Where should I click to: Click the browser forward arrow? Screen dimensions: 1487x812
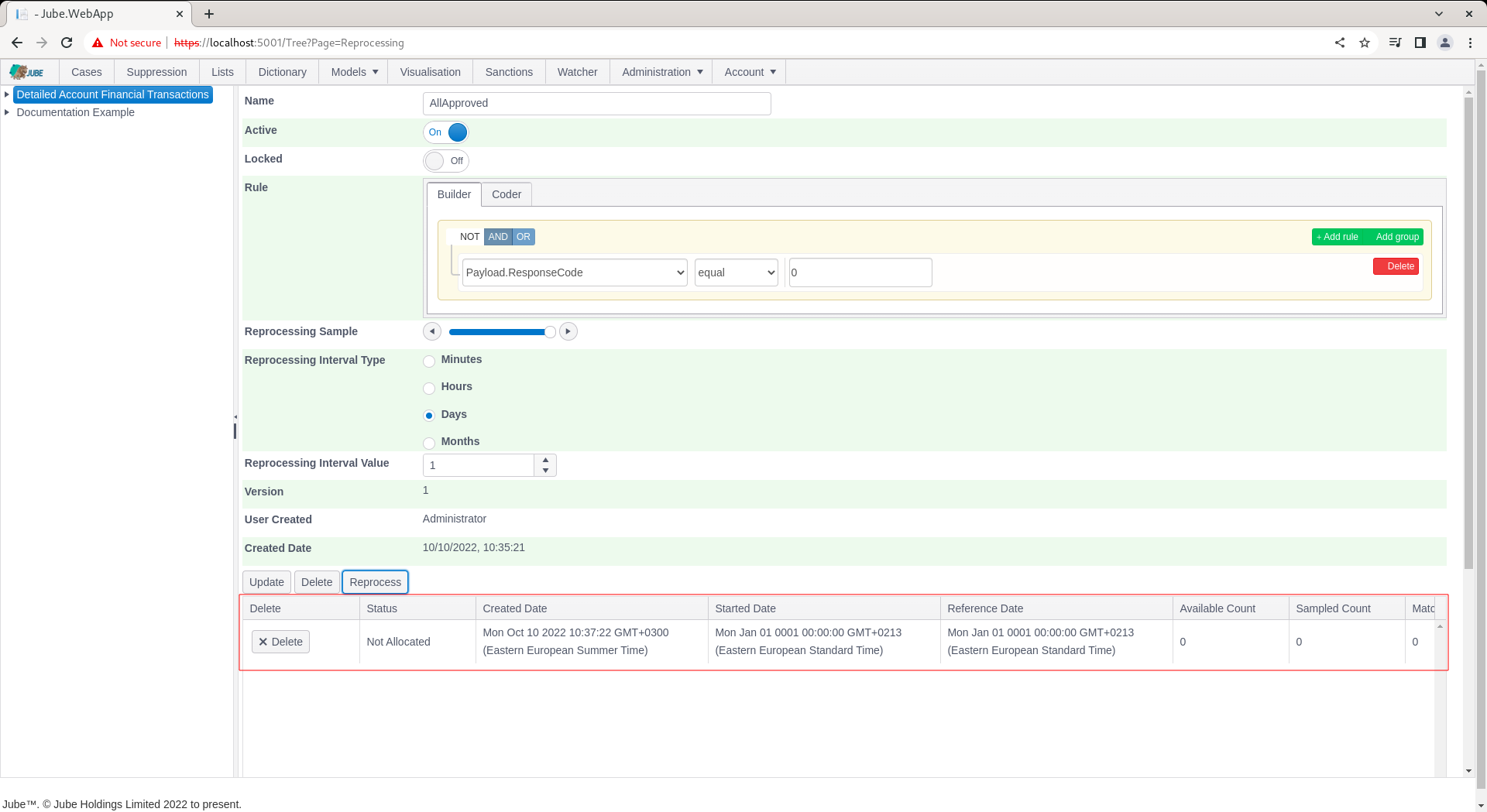pyautogui.click(x=42, y=43)
